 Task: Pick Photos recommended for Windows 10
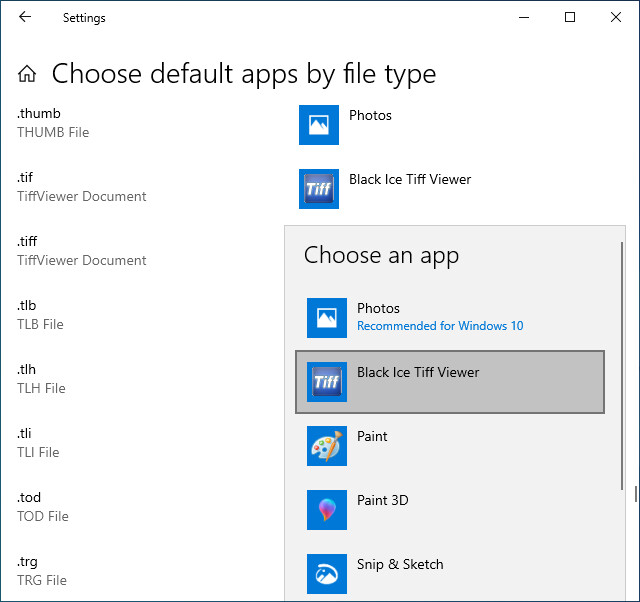(x=450, y=318)
